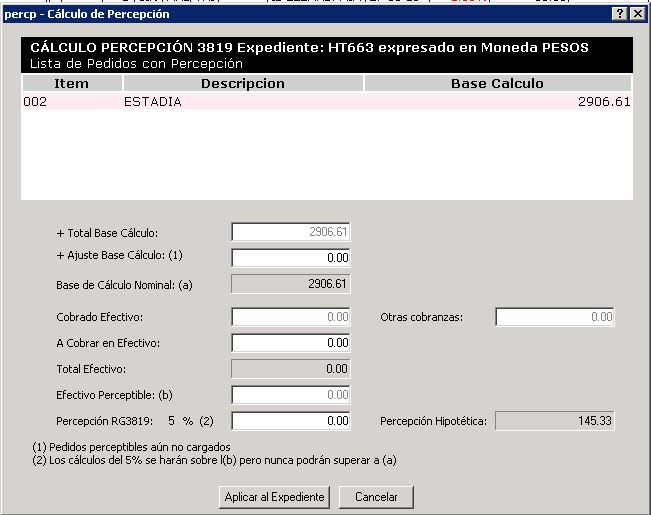This screenshot has height=515, width=651.
Task: Click the Percepción Hipotética value field
Action: click(555, 421)
